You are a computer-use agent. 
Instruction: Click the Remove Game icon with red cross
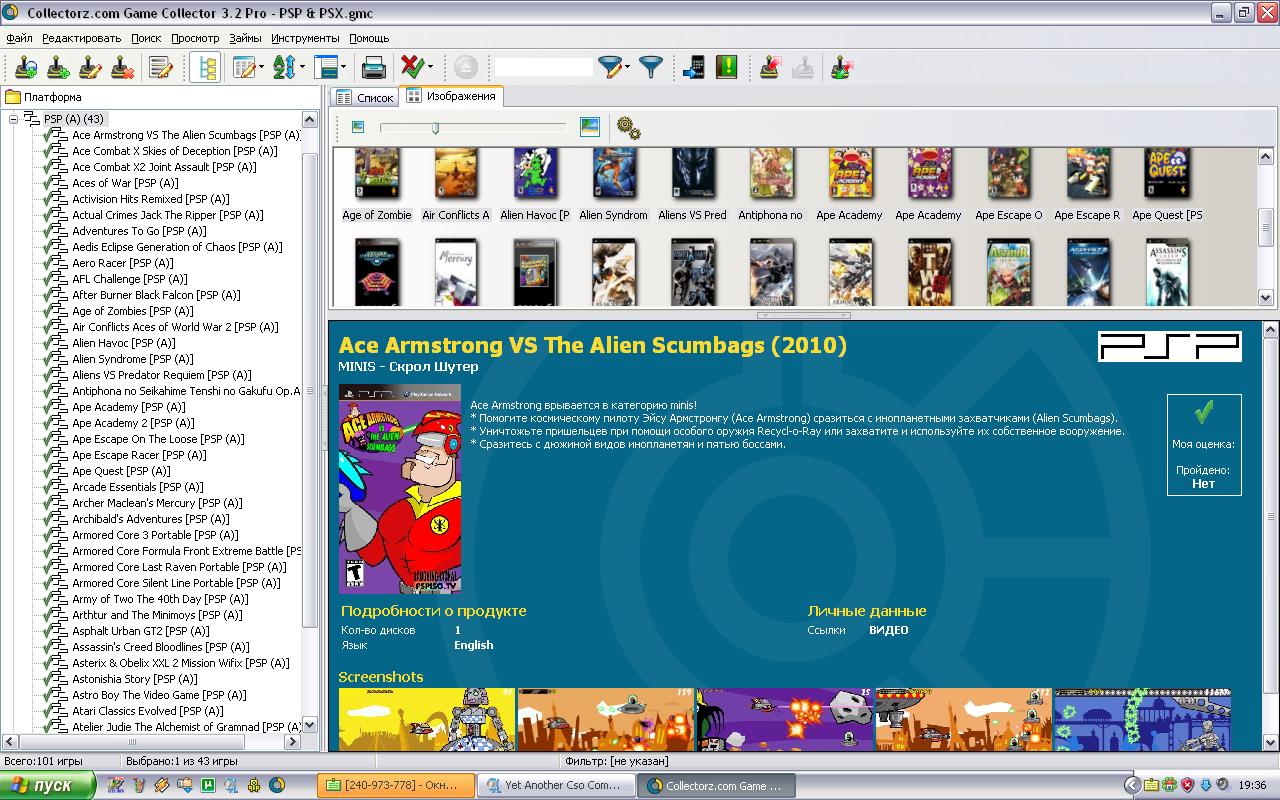[x=122, y=68]
